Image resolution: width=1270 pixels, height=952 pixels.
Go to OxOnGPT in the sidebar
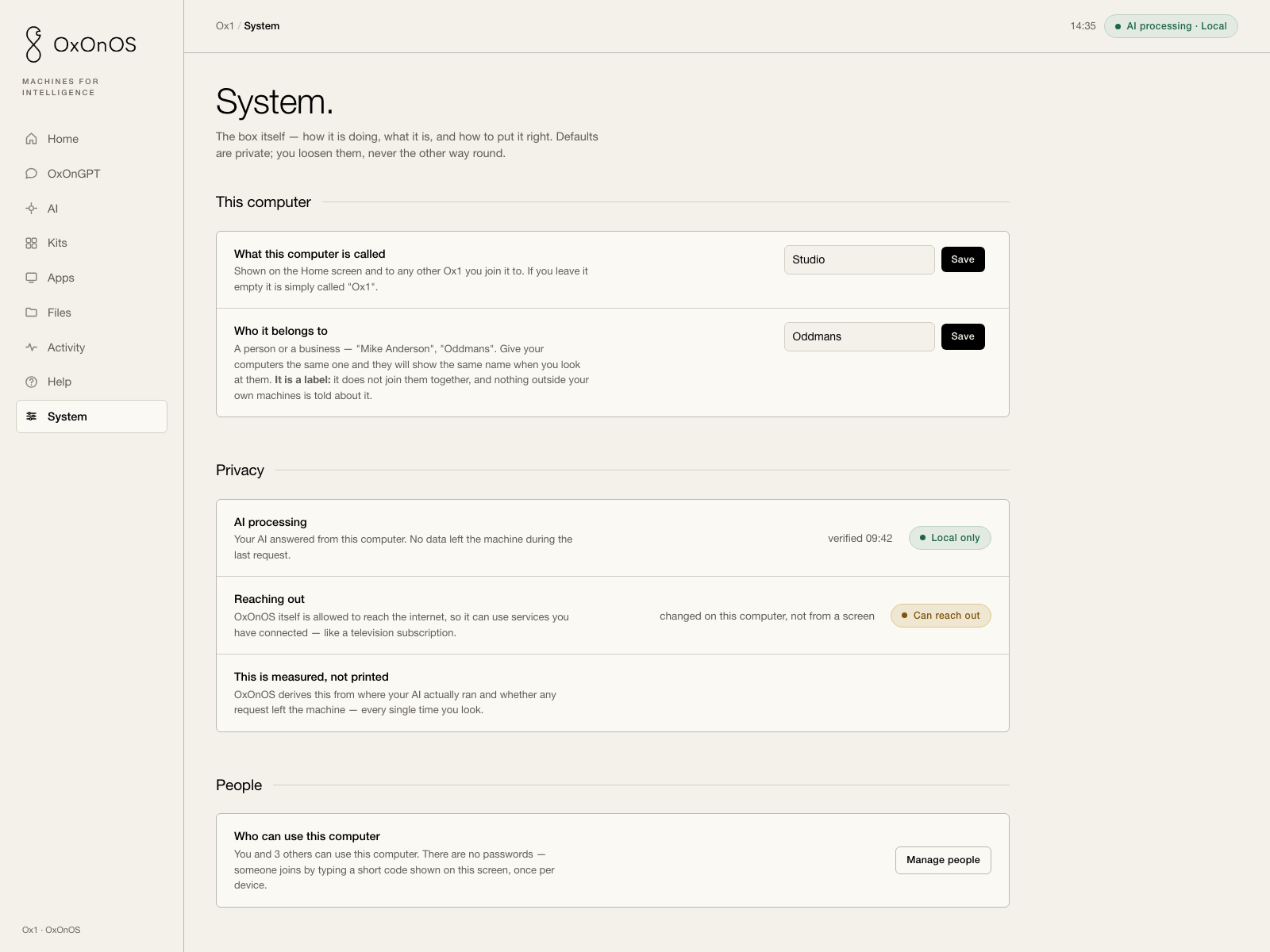point(74,174)
